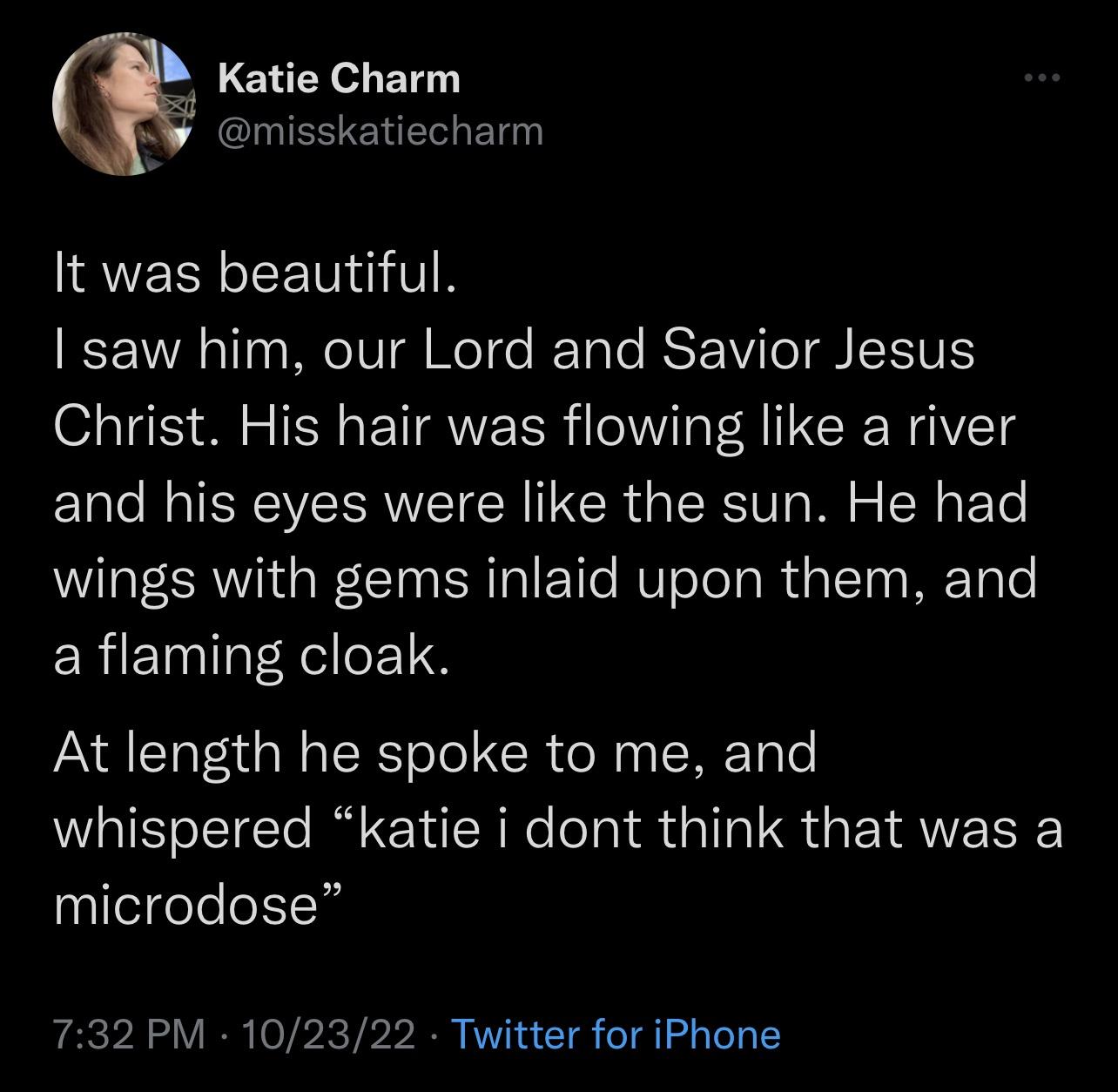The width and height of the screenshot is (1118, 1092).
Task: Tap the word "eyes" in the tweet
Action: (307, 504)
